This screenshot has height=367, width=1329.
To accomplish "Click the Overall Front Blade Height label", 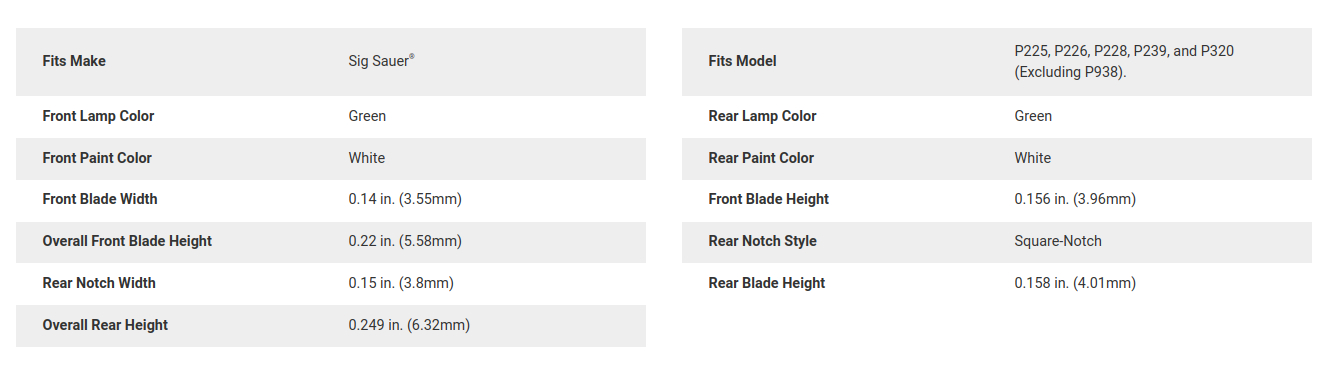I will [x=127, y=241].
